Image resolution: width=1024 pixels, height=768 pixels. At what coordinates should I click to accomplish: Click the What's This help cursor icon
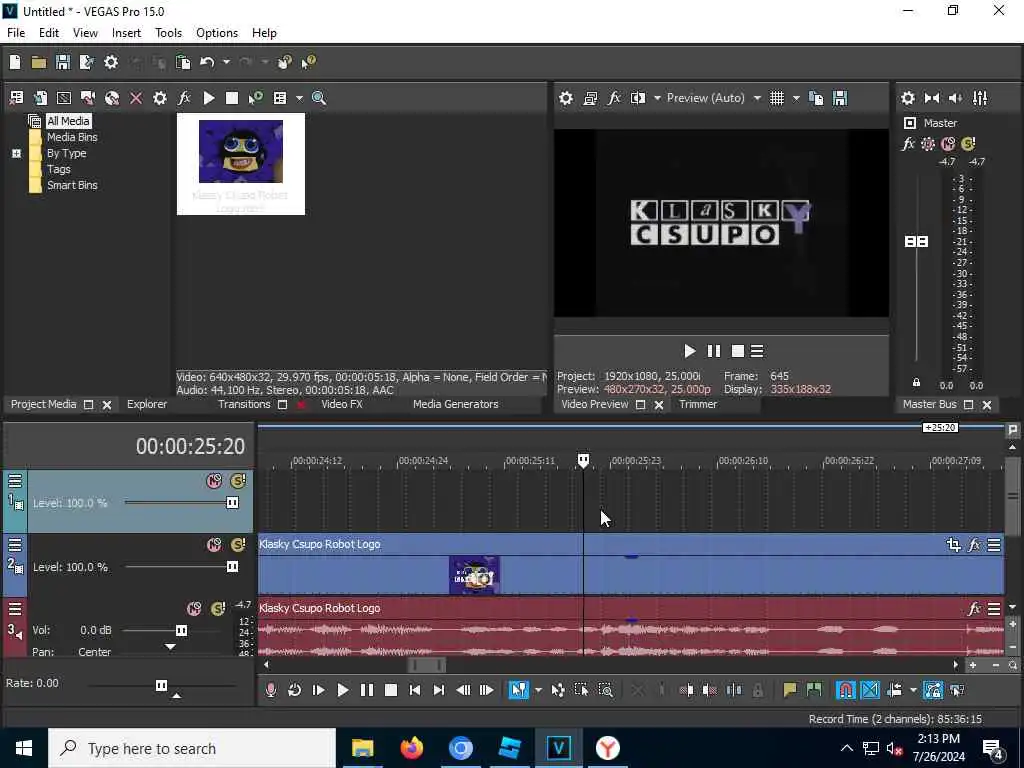[x=308, y=62]
